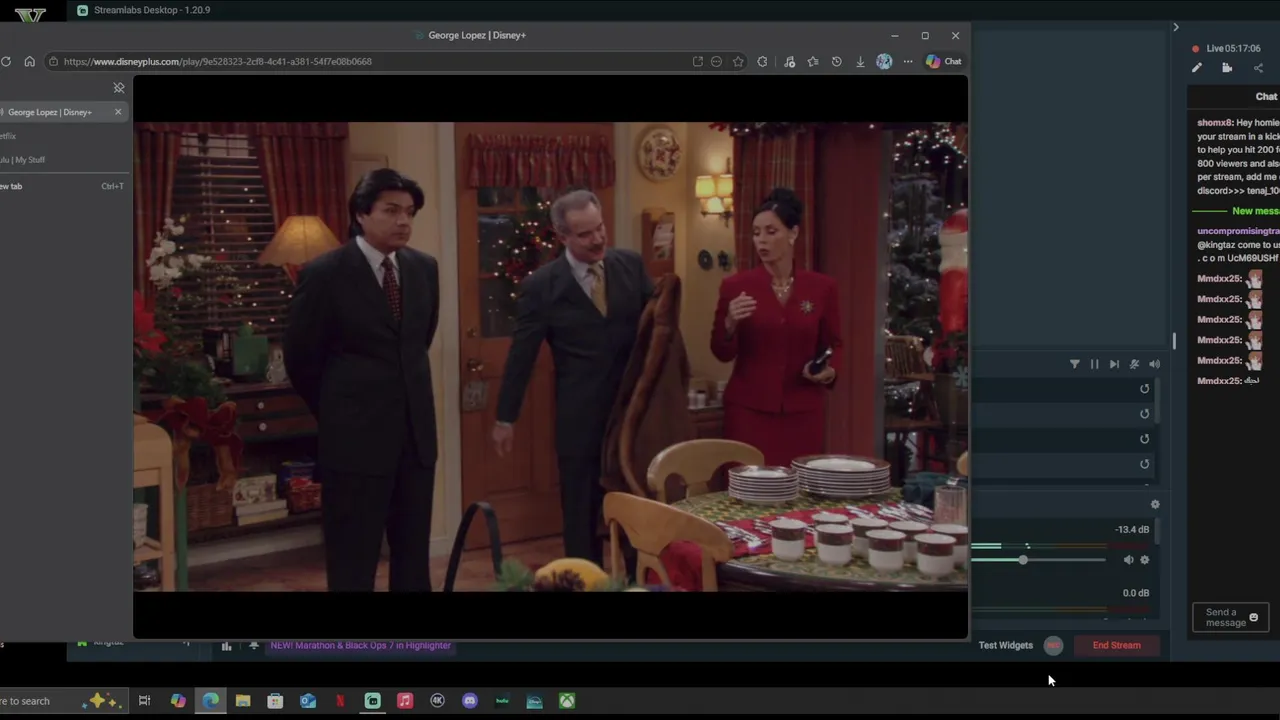1280x720 pixels.
Task: Click the Live 05:17:06 stream status
Action: [1226, 48]
